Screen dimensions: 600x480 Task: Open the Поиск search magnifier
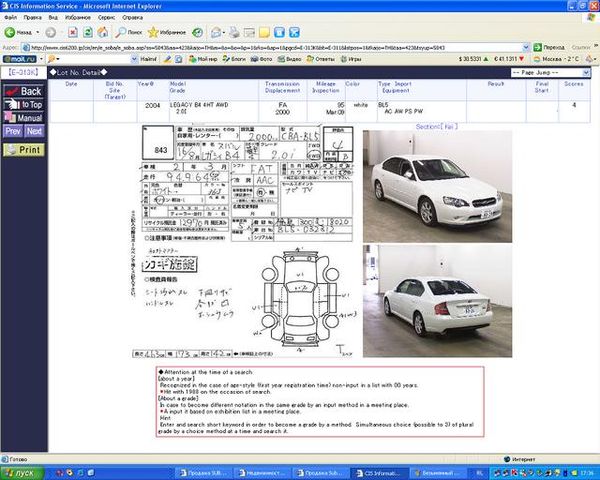tap(129, 33)
